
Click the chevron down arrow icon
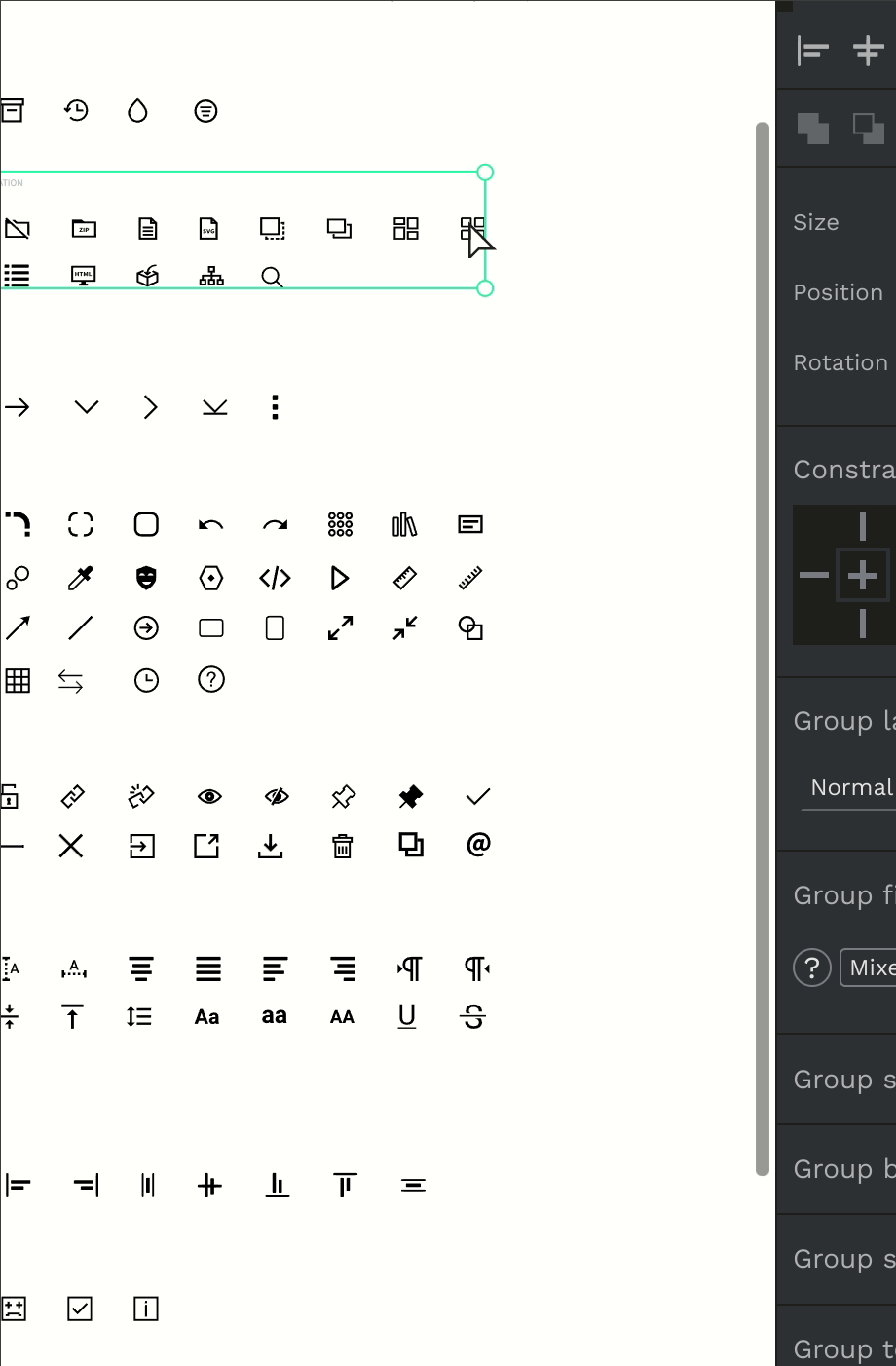(x=87, y=406)
